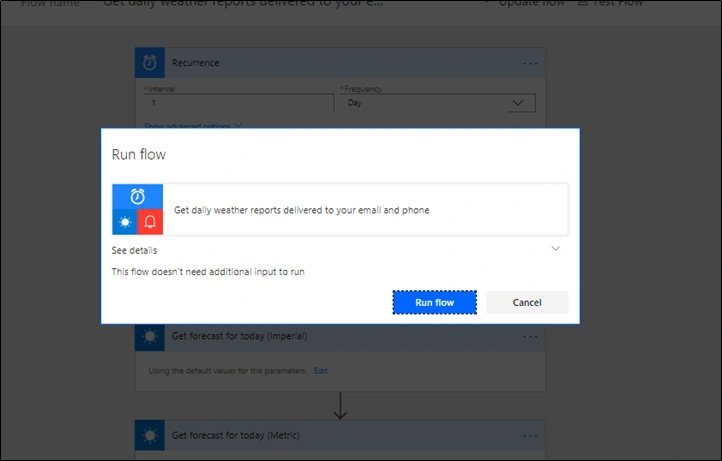Click Edit link for default parameters

point(320,371)
